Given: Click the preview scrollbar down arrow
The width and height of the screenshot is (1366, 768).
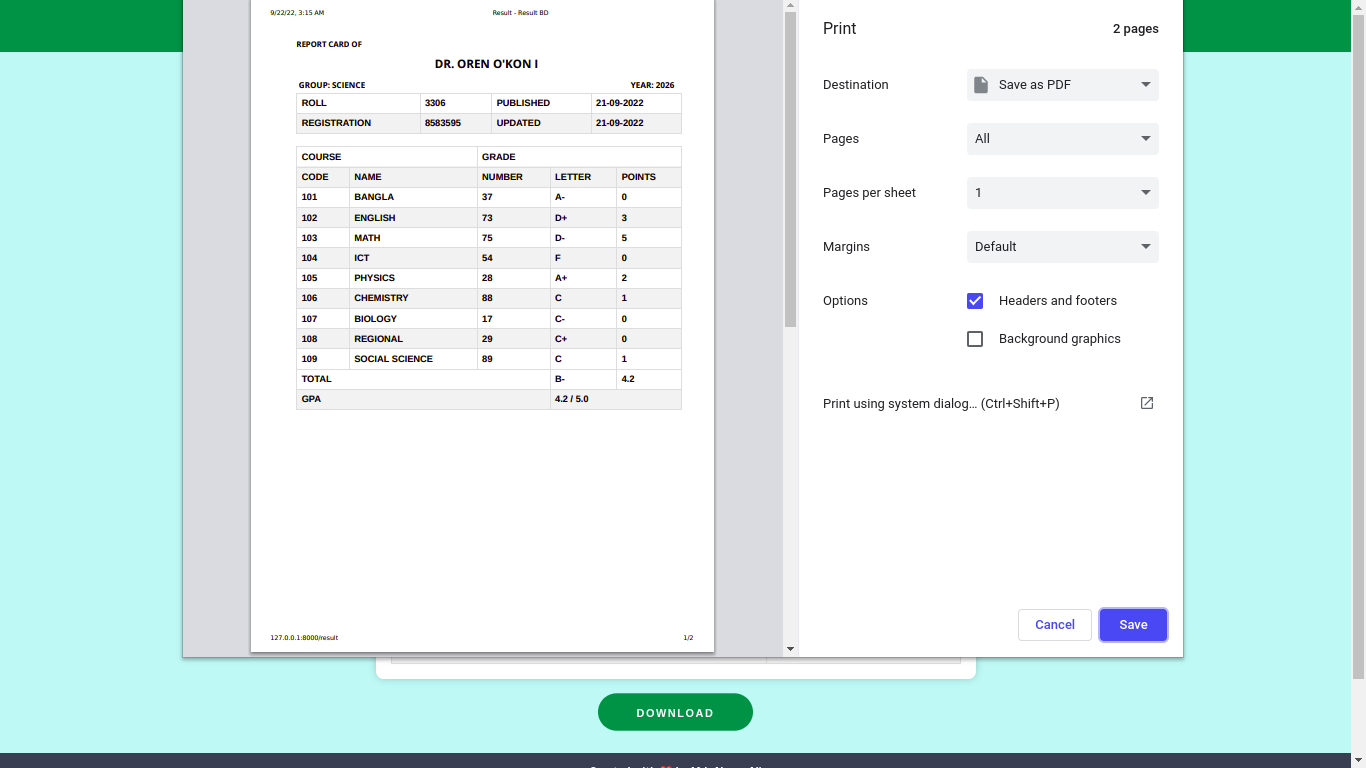Looking at the screenshot, I should click(x=790, y=649).
